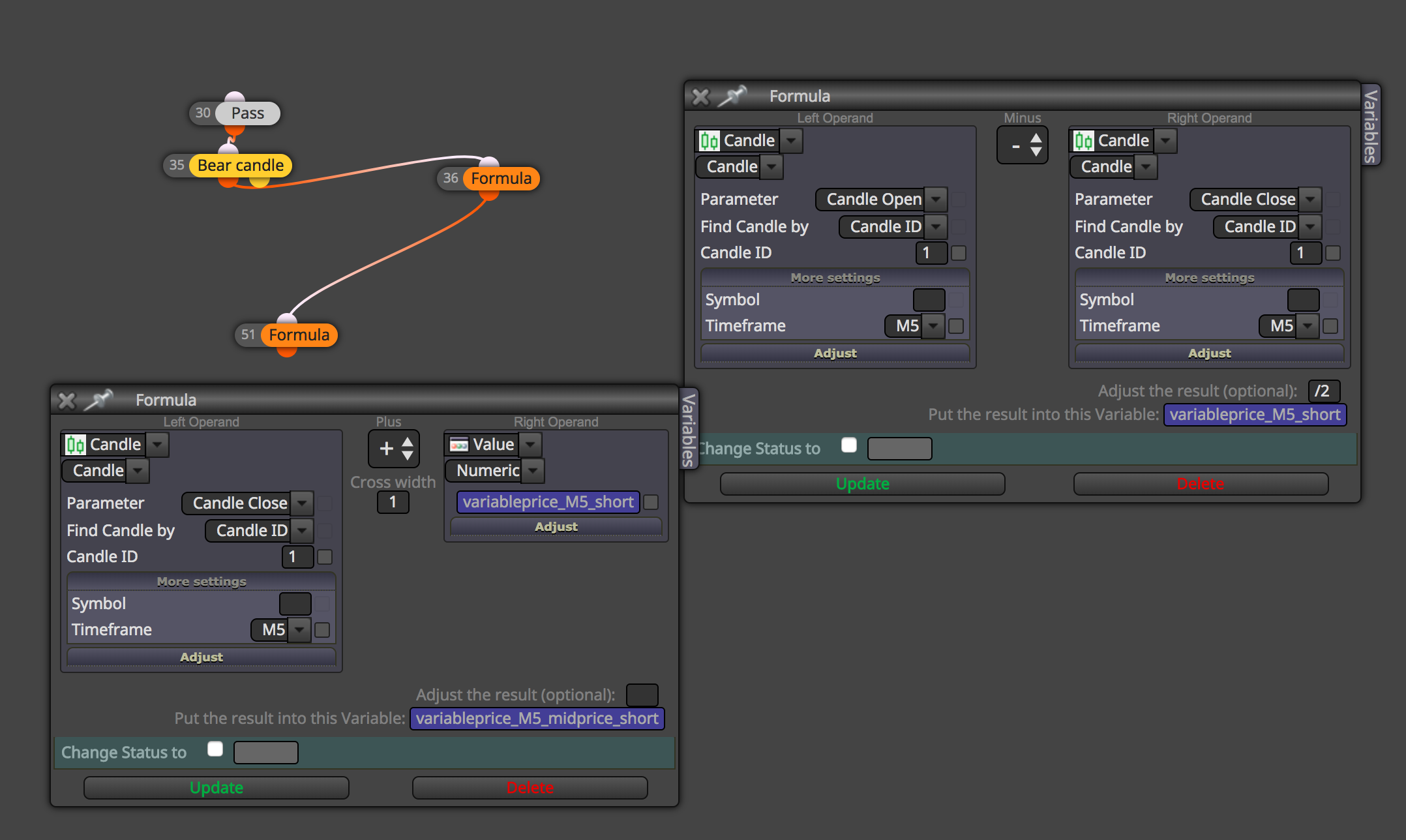The width and height of the screenshot is (1406, 840).
Task: Pin the bottom Formula panel
Action: pyautogui.click(x=98, y=400)
